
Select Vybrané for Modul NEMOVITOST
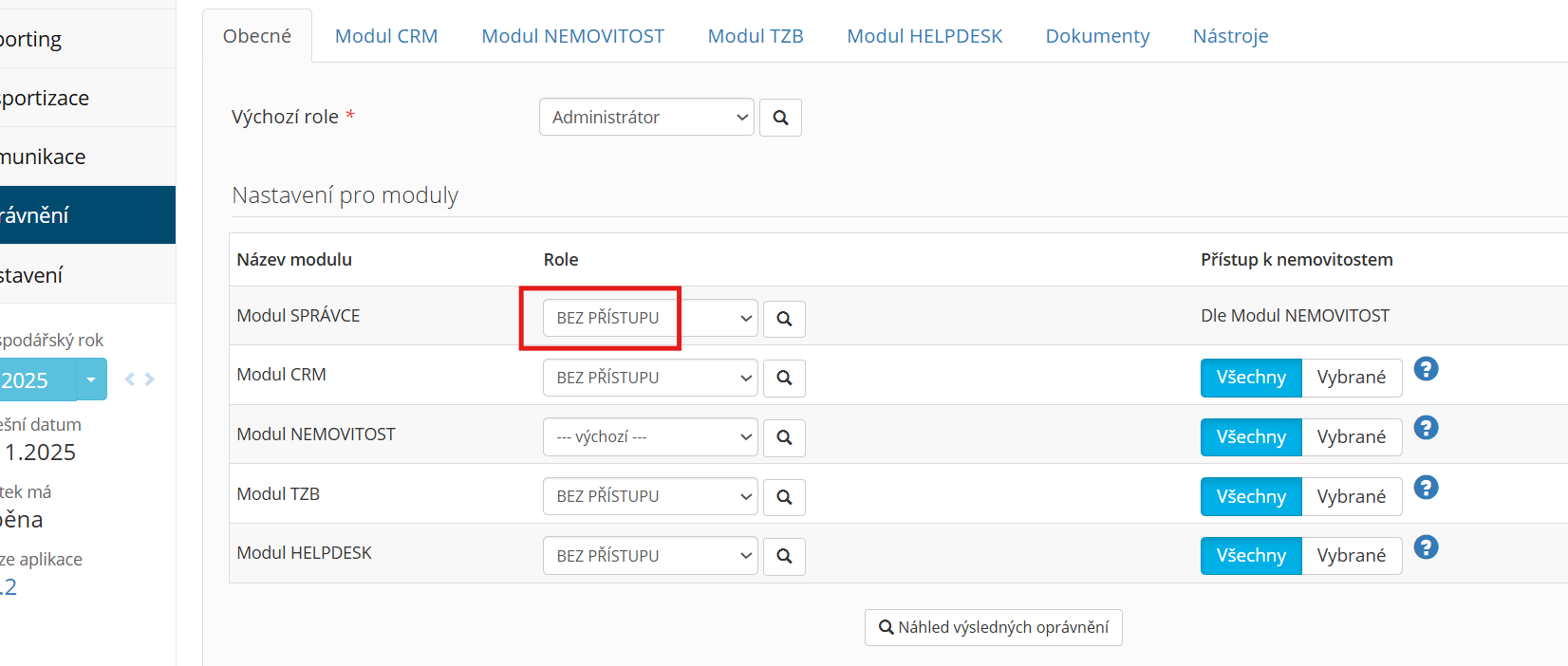(1352, 437)
